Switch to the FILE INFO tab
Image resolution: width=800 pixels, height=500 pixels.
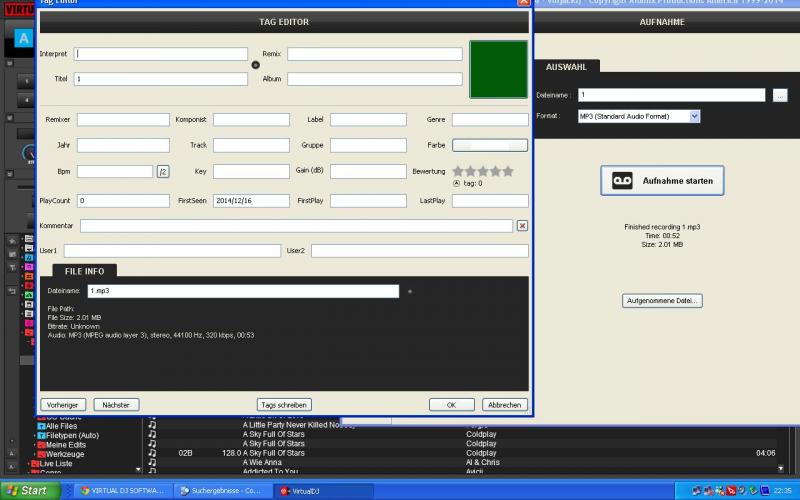point(84,270)
